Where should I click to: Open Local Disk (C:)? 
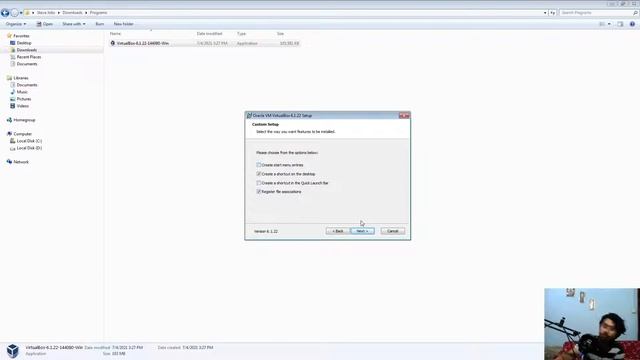pyautogui.click(x=29, y=141)
